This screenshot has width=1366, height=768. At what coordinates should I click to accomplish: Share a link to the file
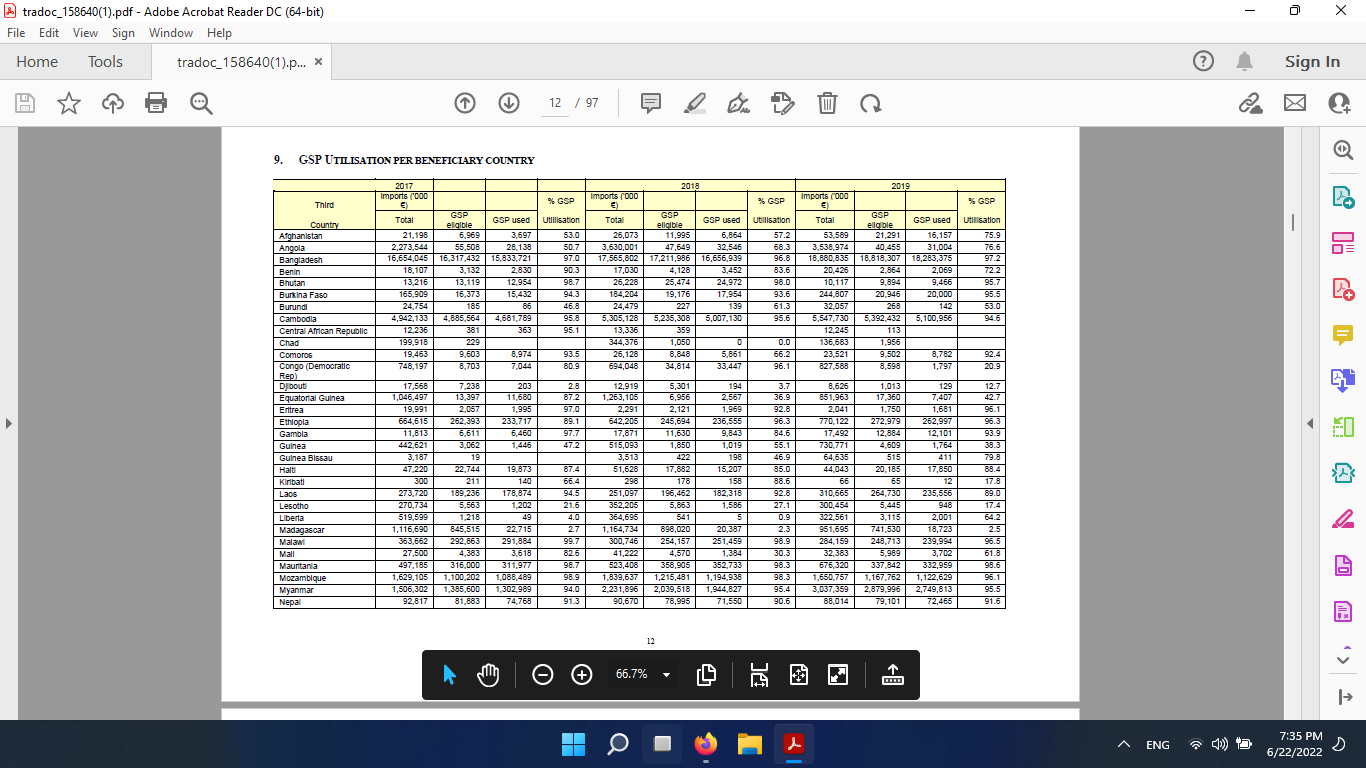tap(1249, 103)
